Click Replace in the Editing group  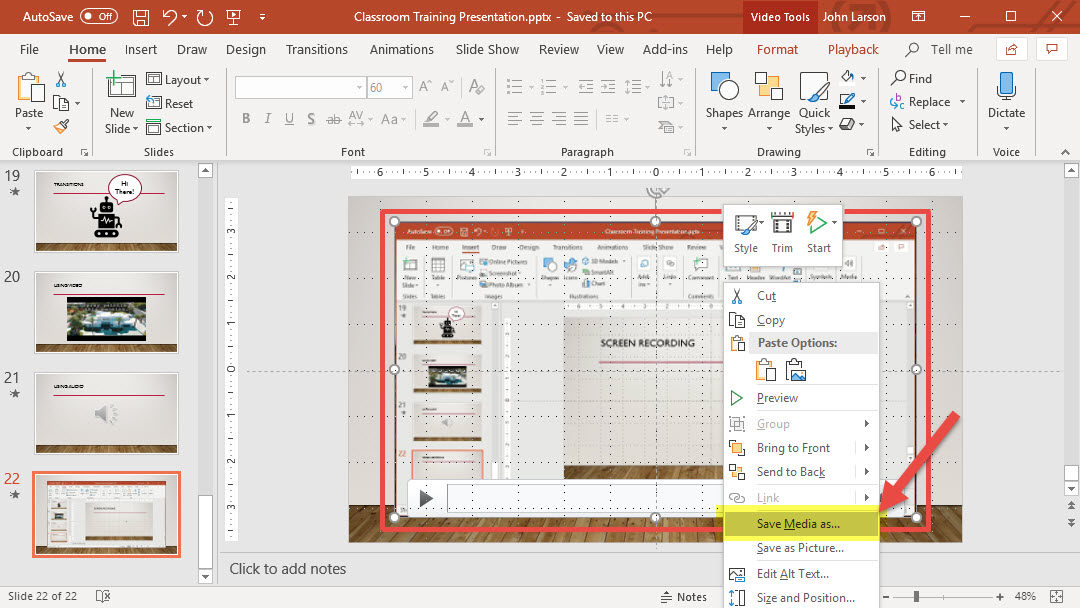pyautogui.click(x=928, y=102)
